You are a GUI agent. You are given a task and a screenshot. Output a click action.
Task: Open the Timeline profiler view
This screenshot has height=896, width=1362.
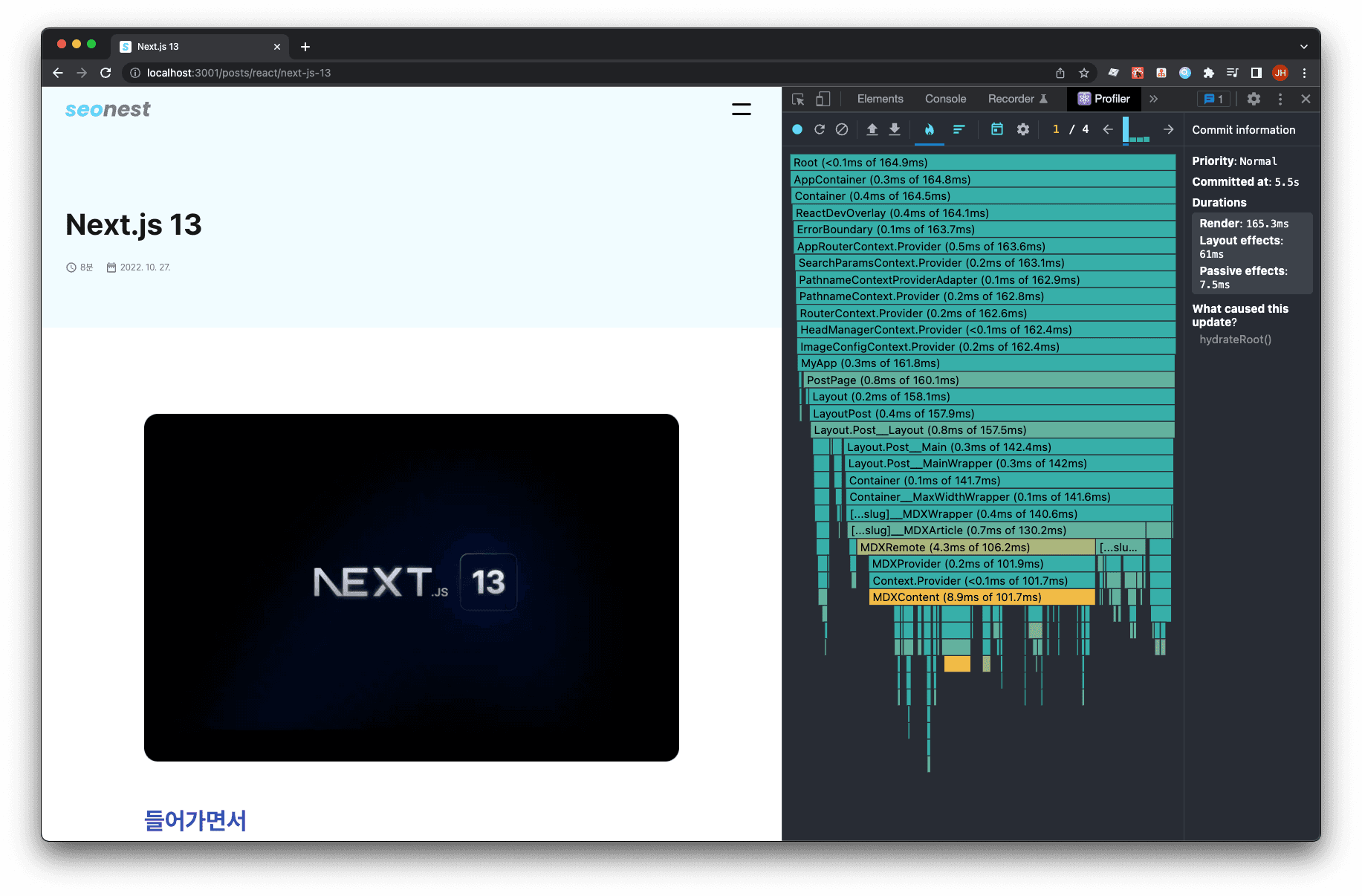point(996,129)
